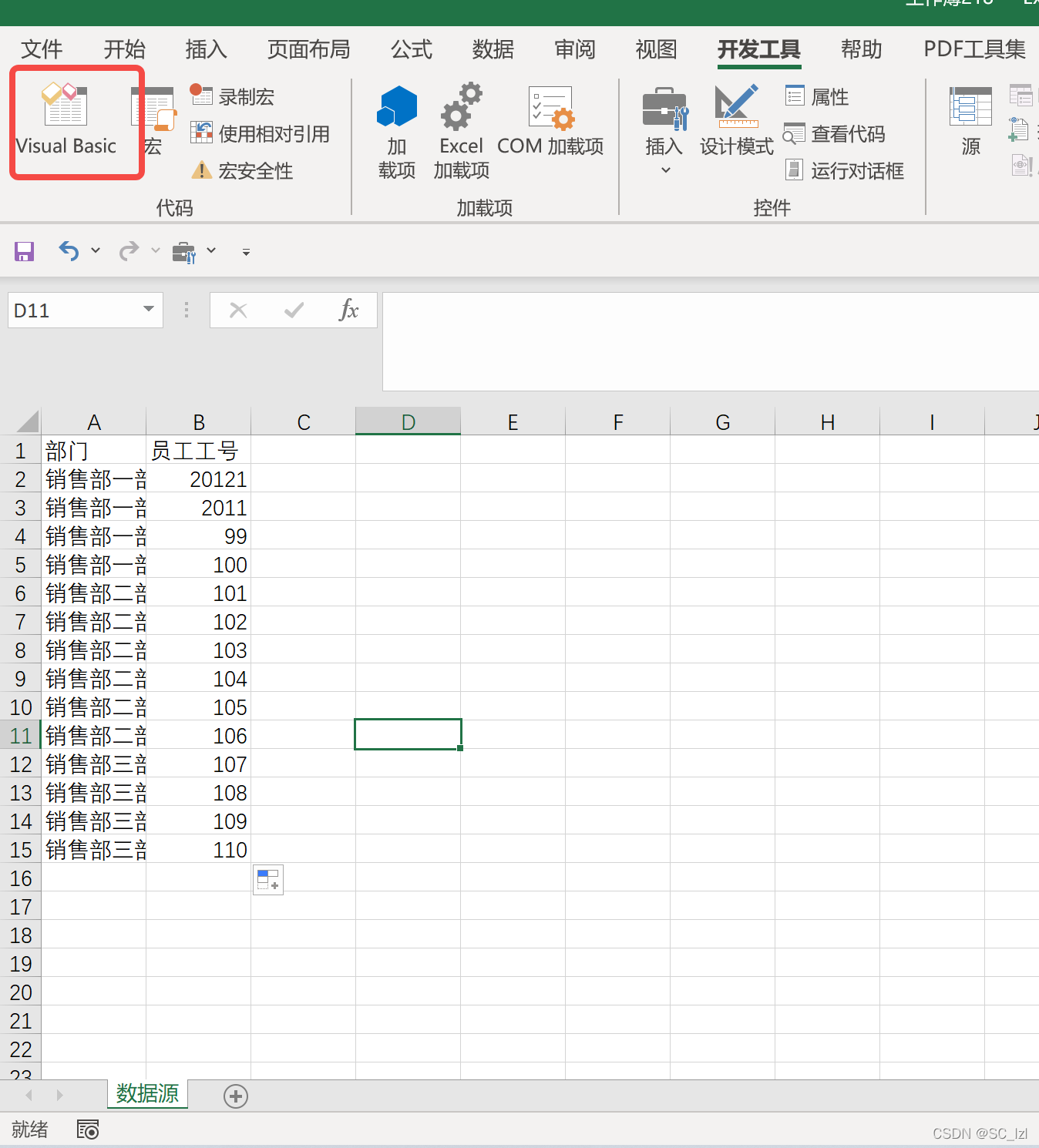Select the cell containing 2011
This screenshot has height=1148, width=1039.
[x=199, y=508]
